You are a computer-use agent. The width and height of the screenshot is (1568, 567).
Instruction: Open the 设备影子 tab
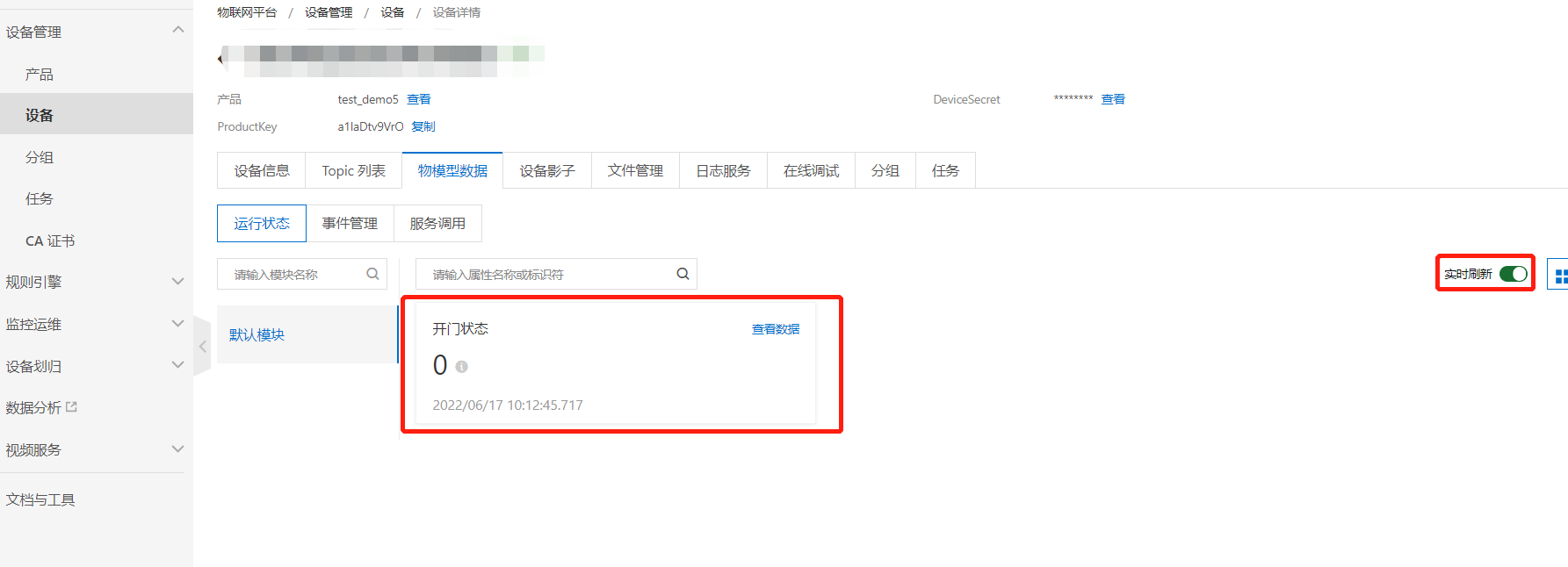pyautogui.click(x=547, y=170)
